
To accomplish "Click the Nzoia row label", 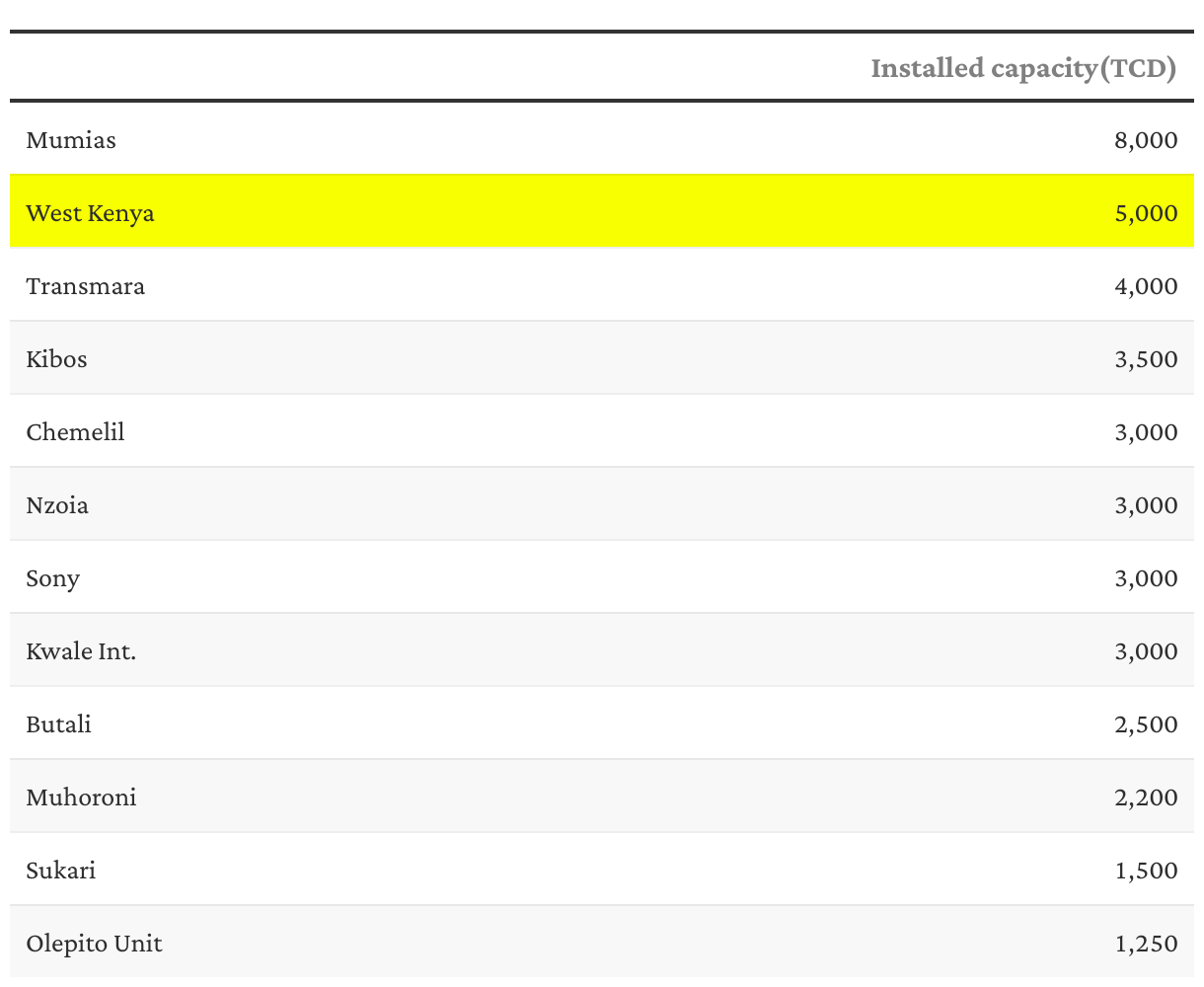I will pyautogui.click(x=57, y=505).
